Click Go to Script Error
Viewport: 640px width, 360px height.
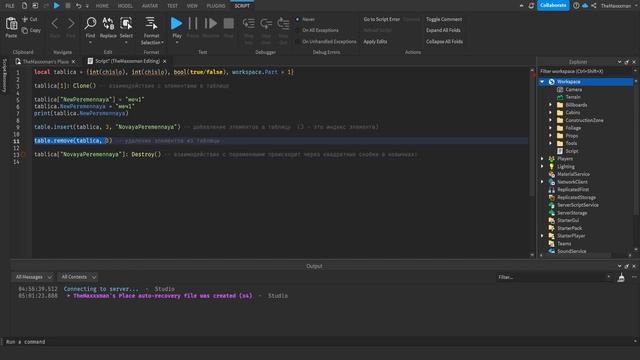point(382,19)
